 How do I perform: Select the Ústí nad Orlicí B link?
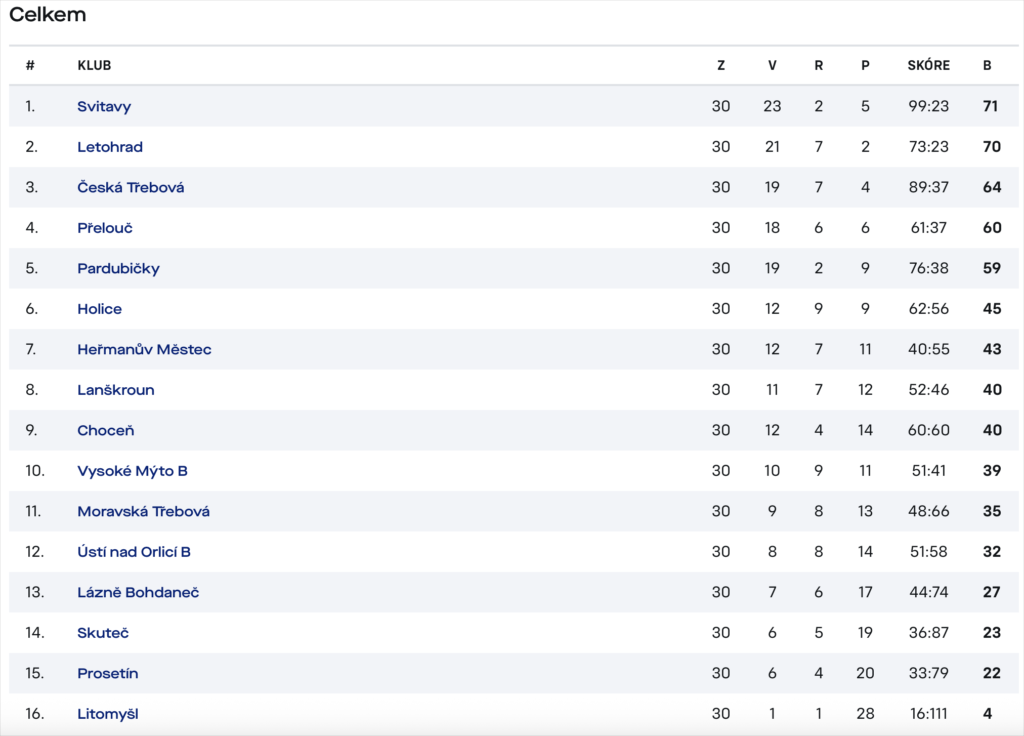(x=134, y=552)
